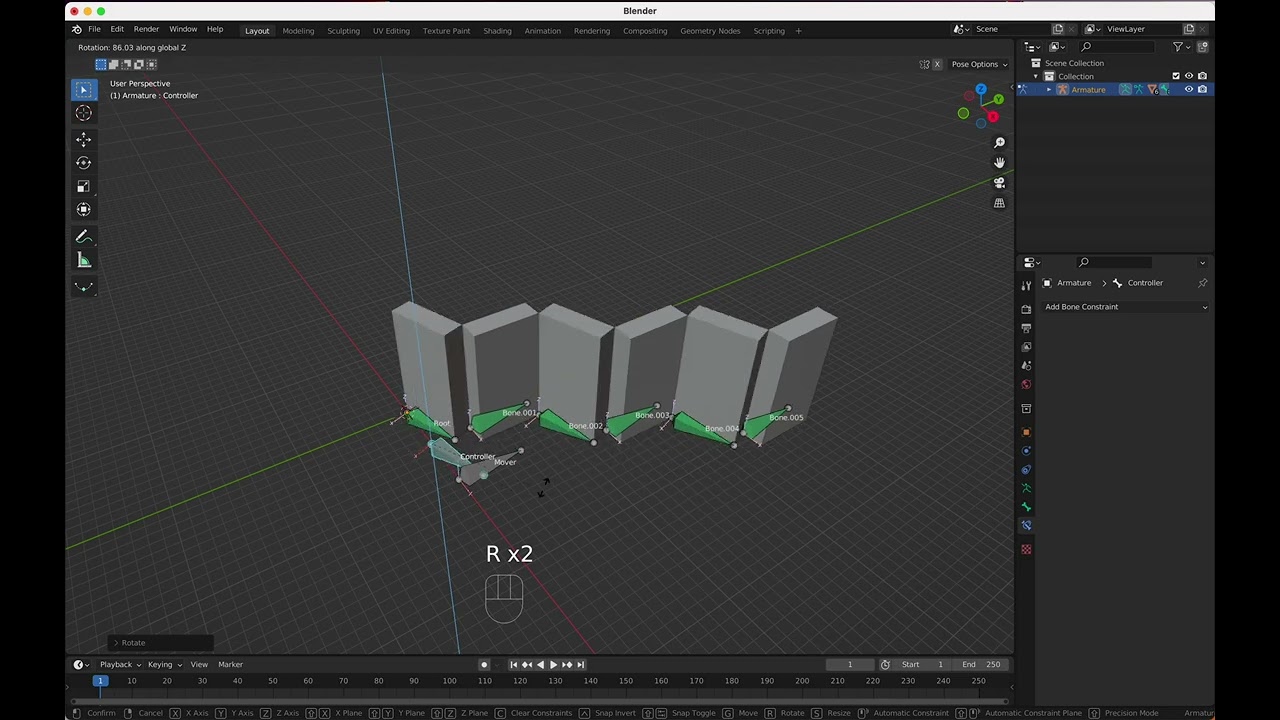The image size is (1280, 720).
Task: Click the End frame 250 field
Action: (x=981, y=665)
